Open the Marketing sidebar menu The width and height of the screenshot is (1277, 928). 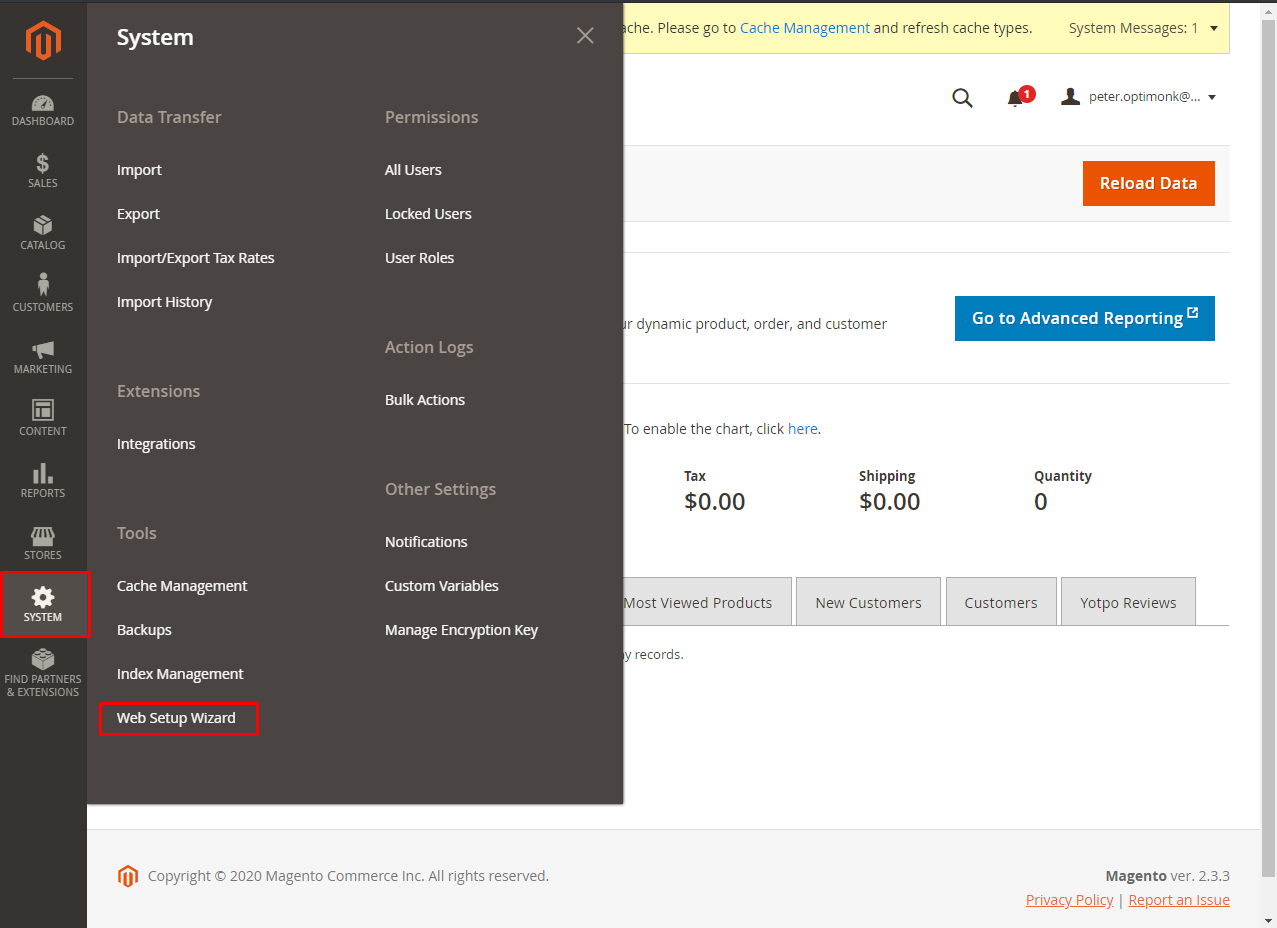tap(43, 357)
